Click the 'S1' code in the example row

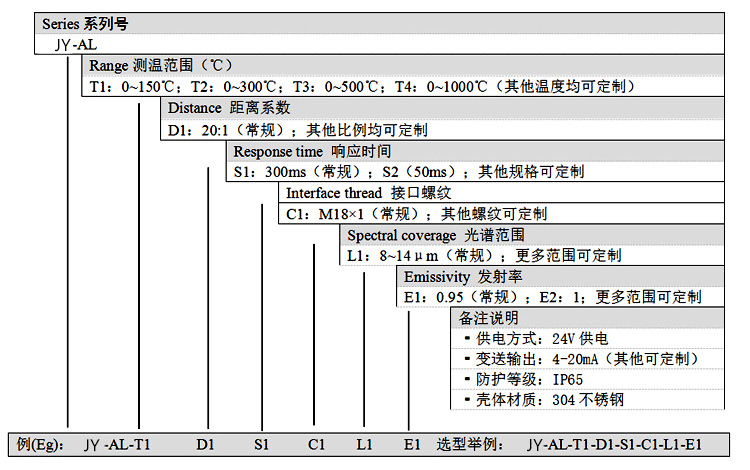click(261, 445)
